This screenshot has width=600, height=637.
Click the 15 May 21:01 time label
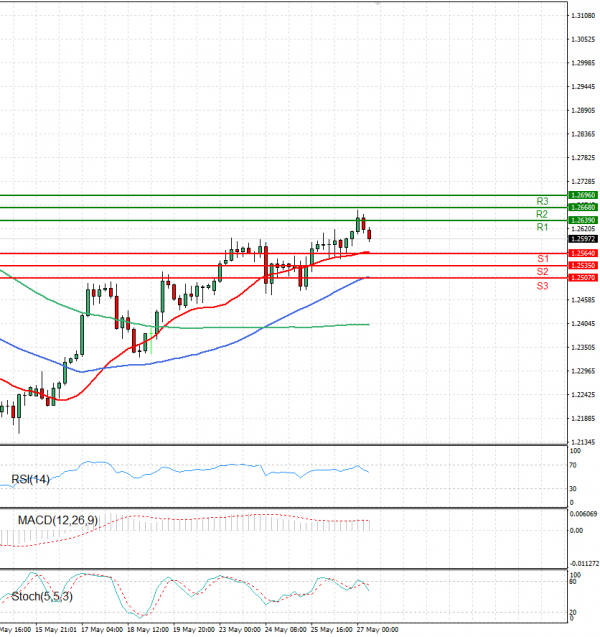click(56, 630)
